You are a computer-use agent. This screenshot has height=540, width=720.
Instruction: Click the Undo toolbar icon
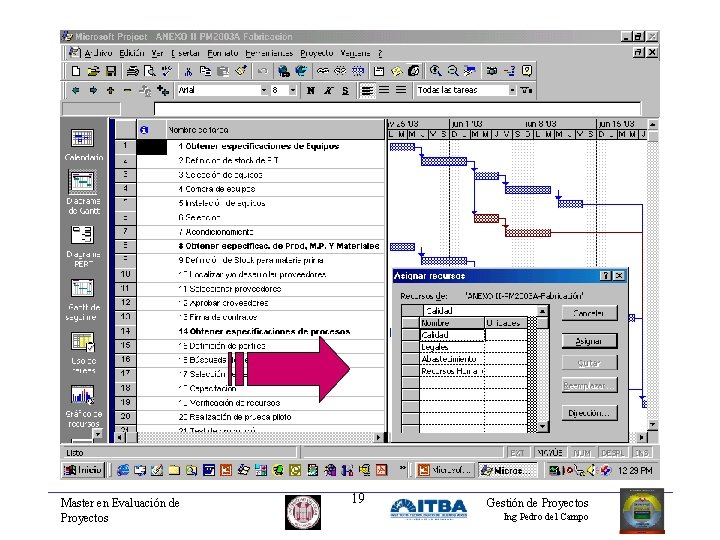[262, 71]
